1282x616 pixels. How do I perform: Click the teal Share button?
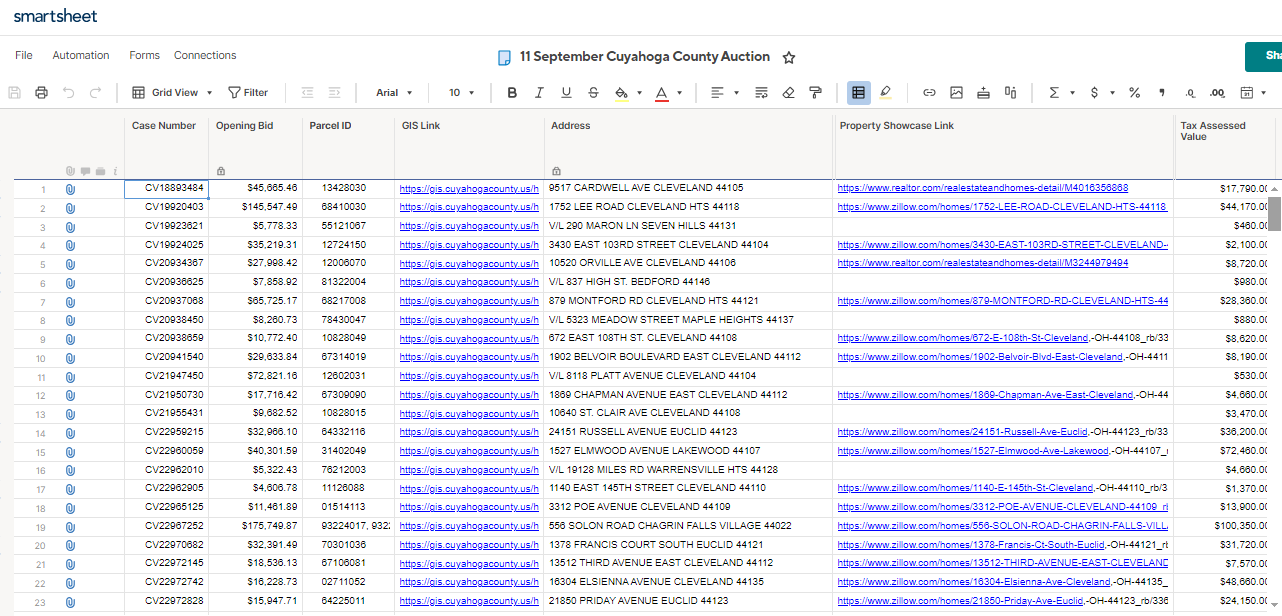click(x=1263, y=56)
